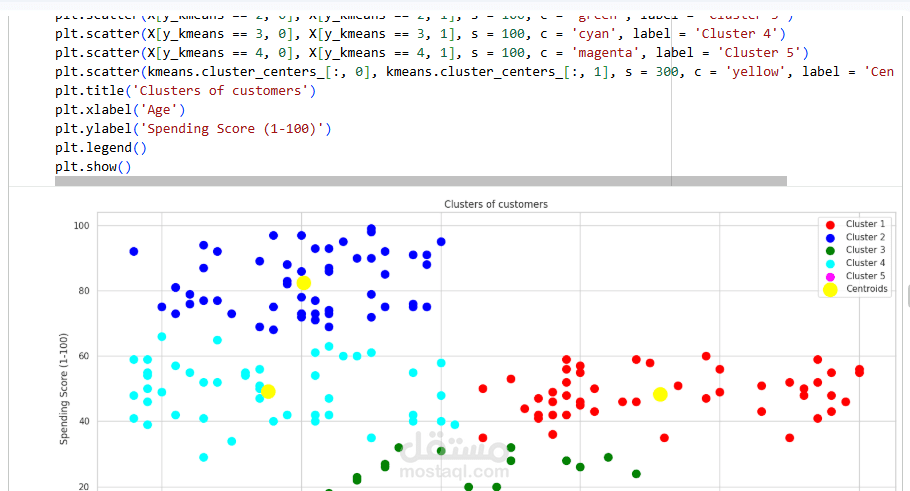Click the y-axis tick label 40
The image size is (910, 491).
tap(84, 421)
